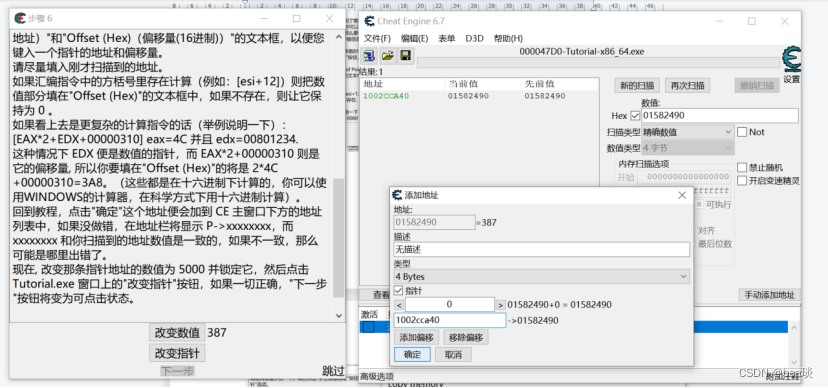Click the 当前值 column header
The image size is (828, 388).
pos(483,84)
